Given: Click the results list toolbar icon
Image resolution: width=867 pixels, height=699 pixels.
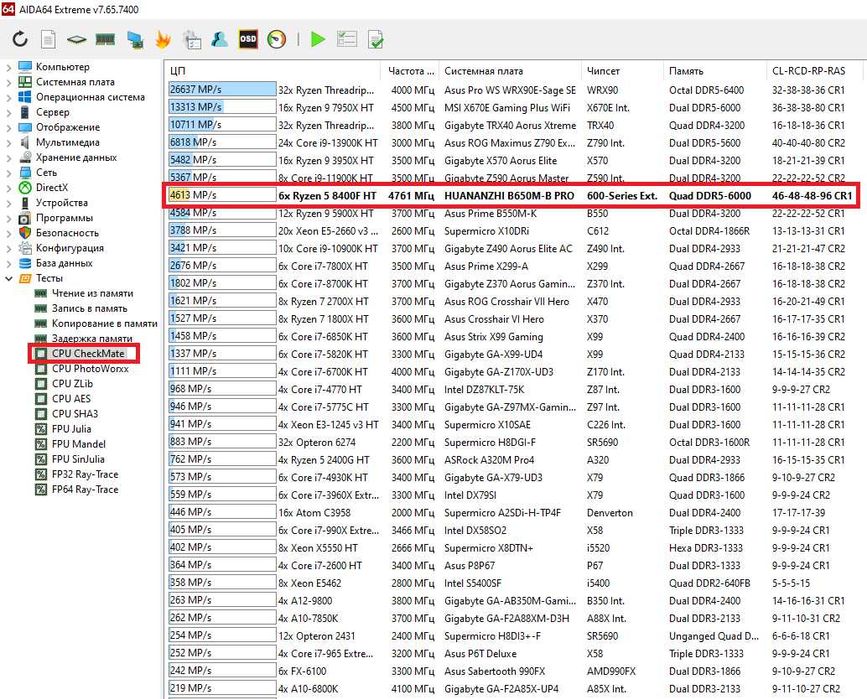Looking at the screenshot, I should (347, 39).
